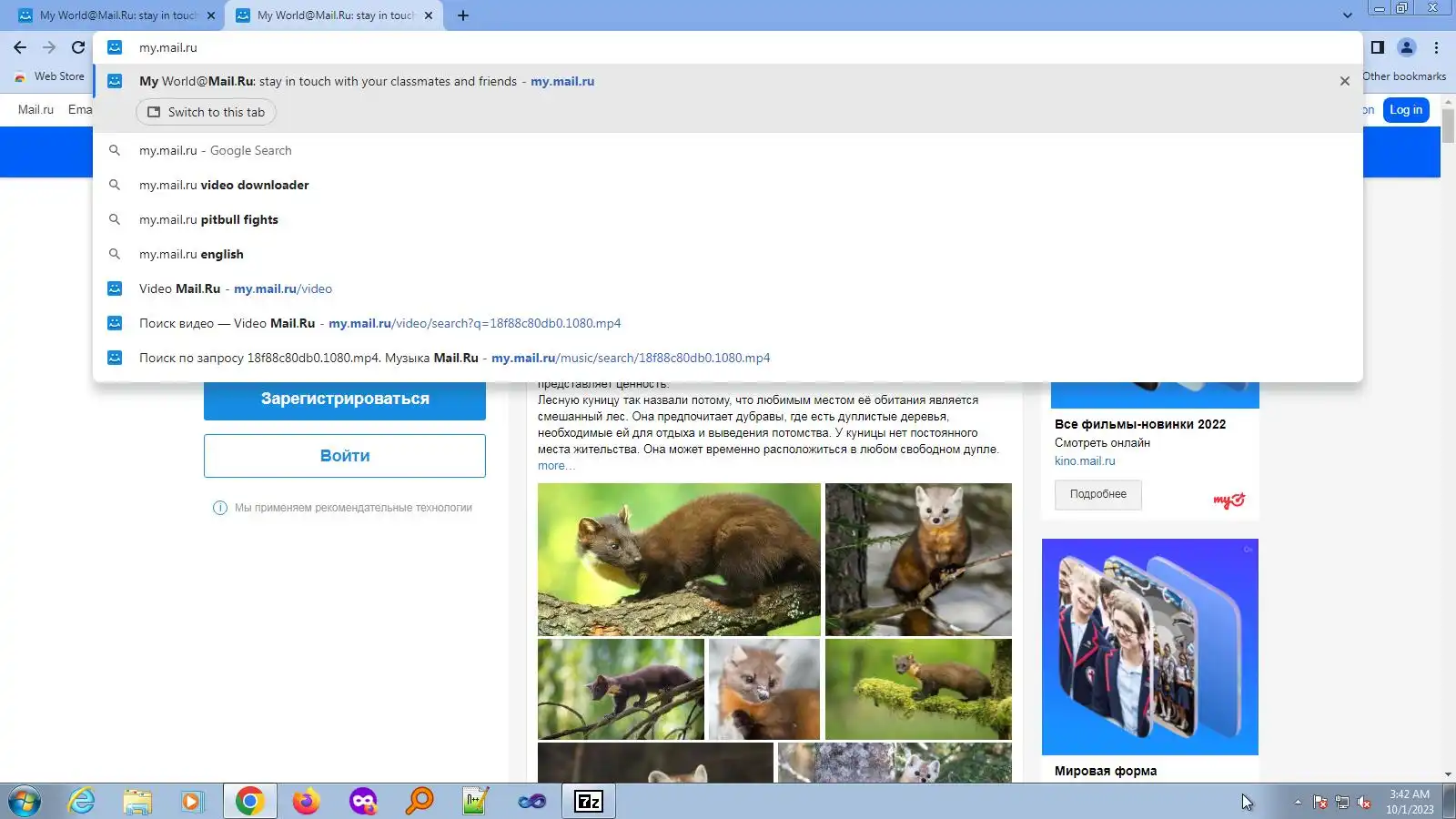Launch Internet Explorer from the taskbar
This screenshot has height=819, width=1456.
(82, 802)
